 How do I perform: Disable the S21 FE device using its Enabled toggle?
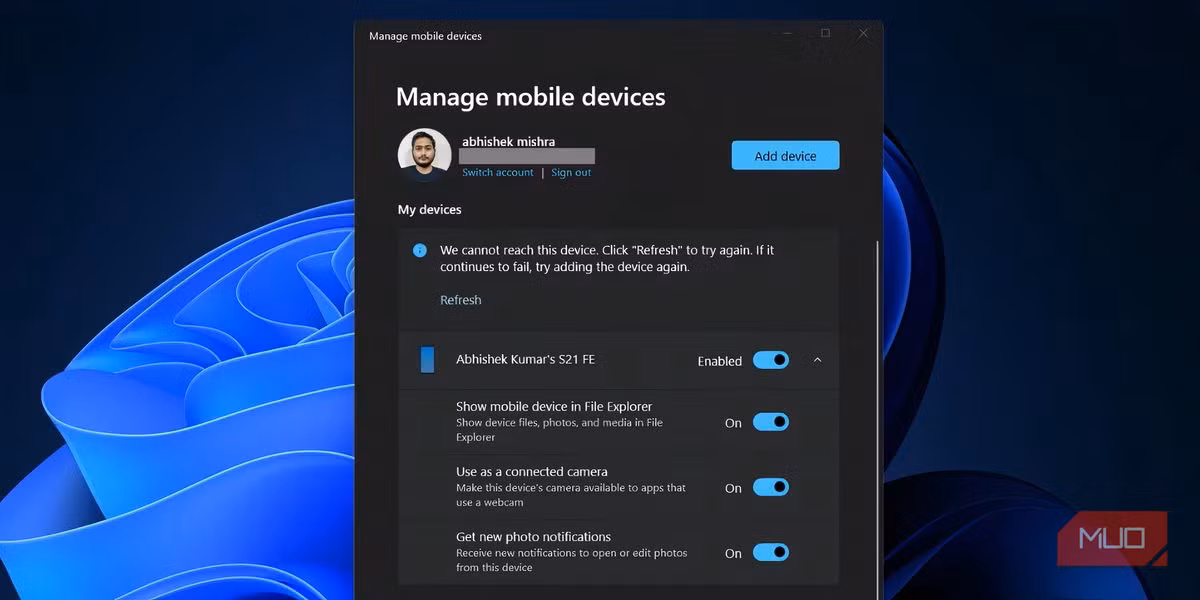[x=770, y=360]
